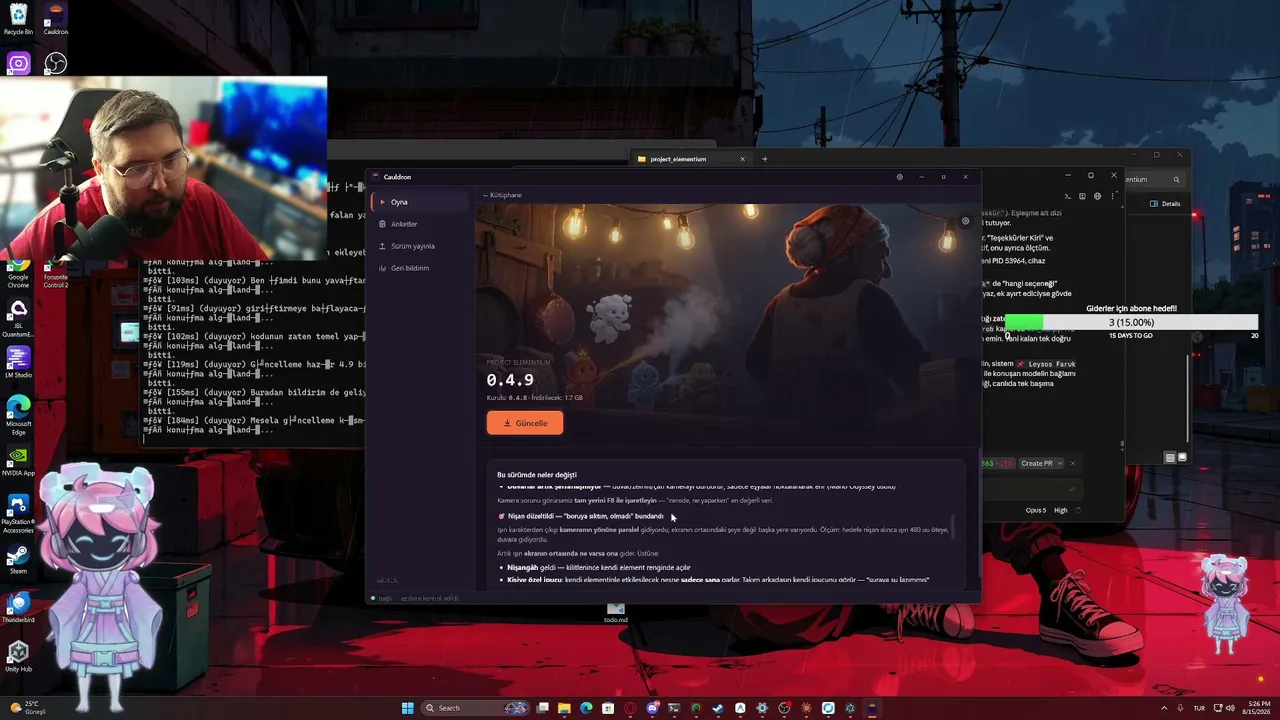Open Anketler in Cauldron sidebar

click(419, 224)
